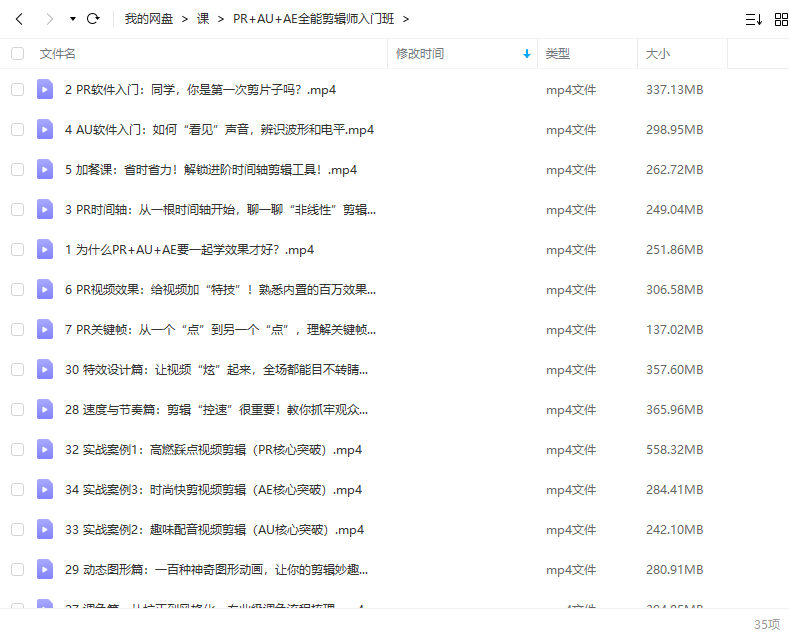Click video icon for 32 实战案例1 file
Viewport: 789px width, 636px height.
(x=45, y=450)
